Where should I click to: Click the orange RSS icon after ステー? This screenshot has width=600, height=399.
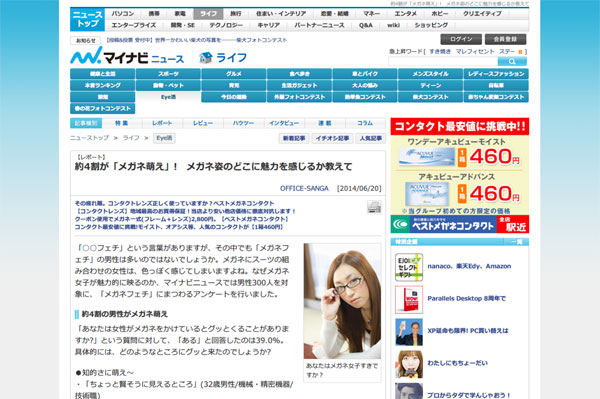pyautogui.click(x=520, y=52)
